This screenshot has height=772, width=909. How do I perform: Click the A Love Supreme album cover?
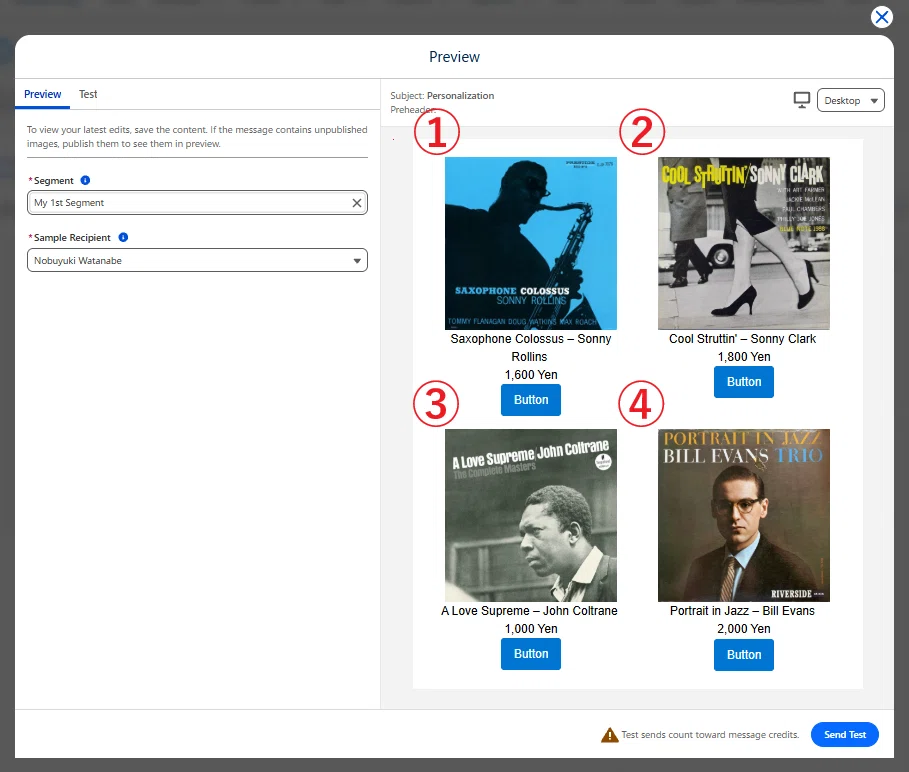530,515
